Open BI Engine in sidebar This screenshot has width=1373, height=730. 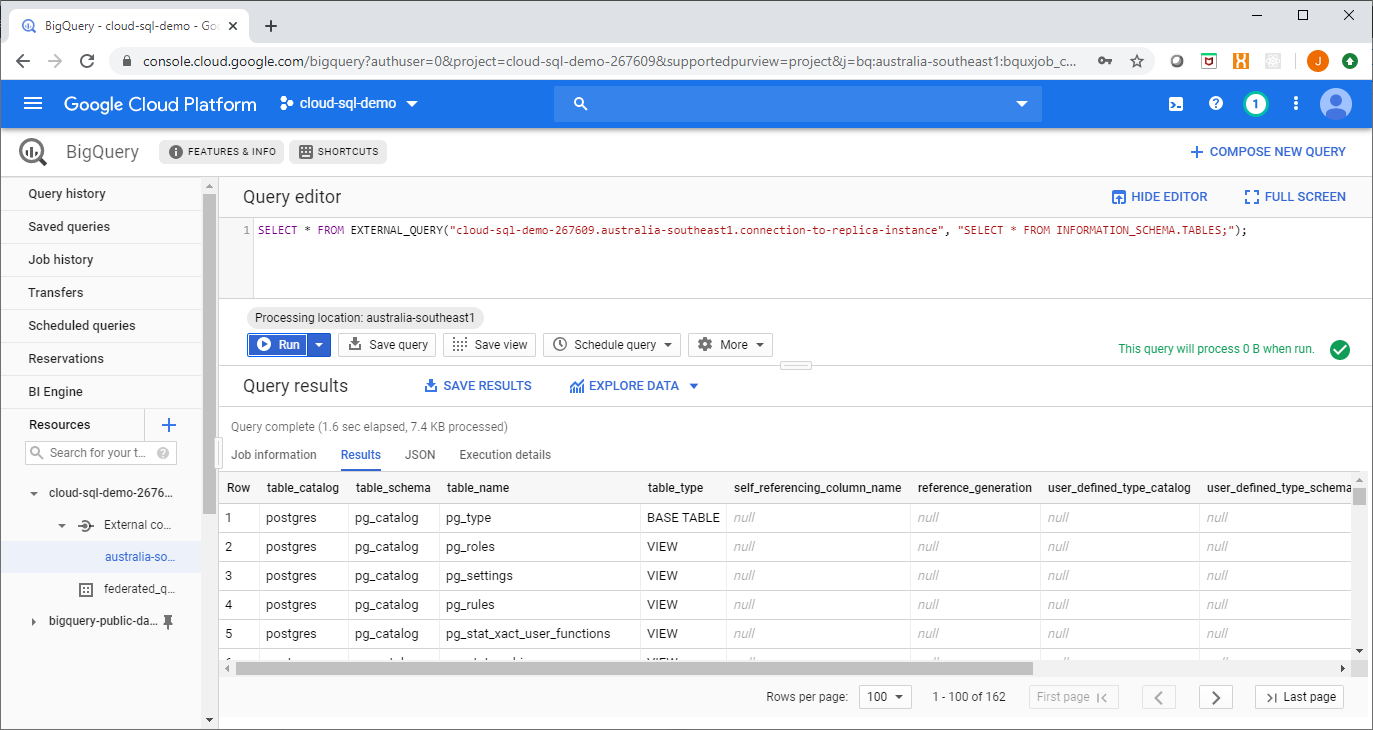[101, 392]
